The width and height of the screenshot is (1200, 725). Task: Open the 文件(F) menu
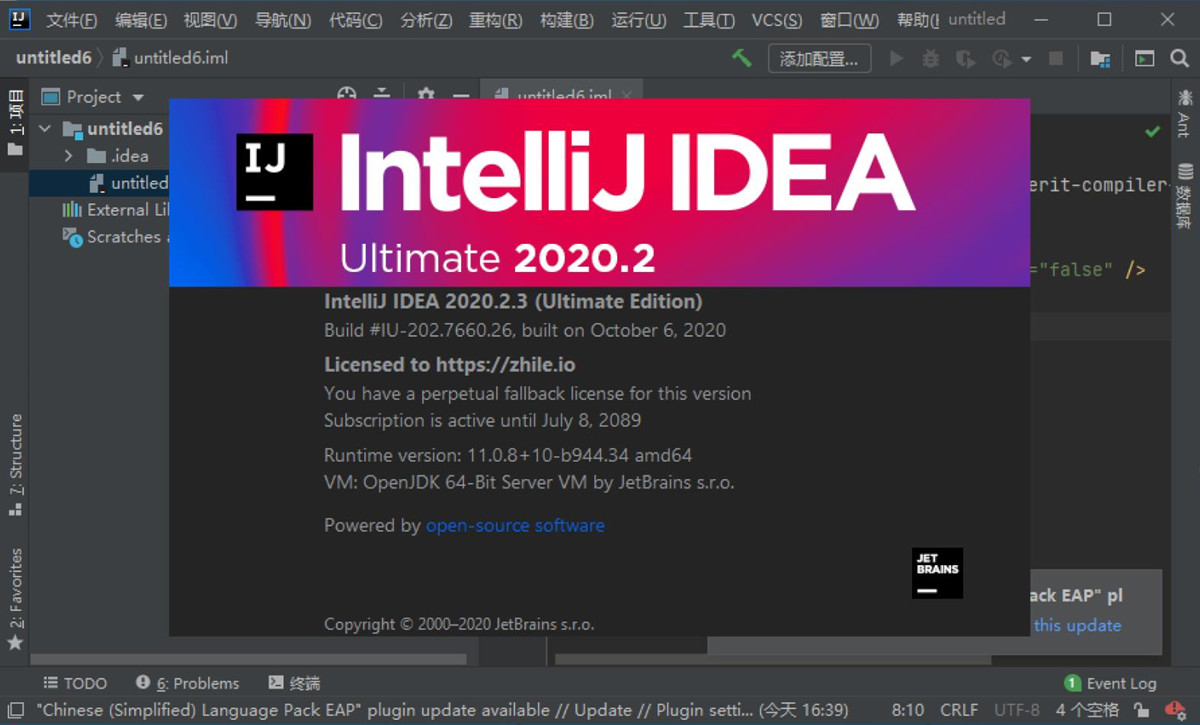[72, 20]
